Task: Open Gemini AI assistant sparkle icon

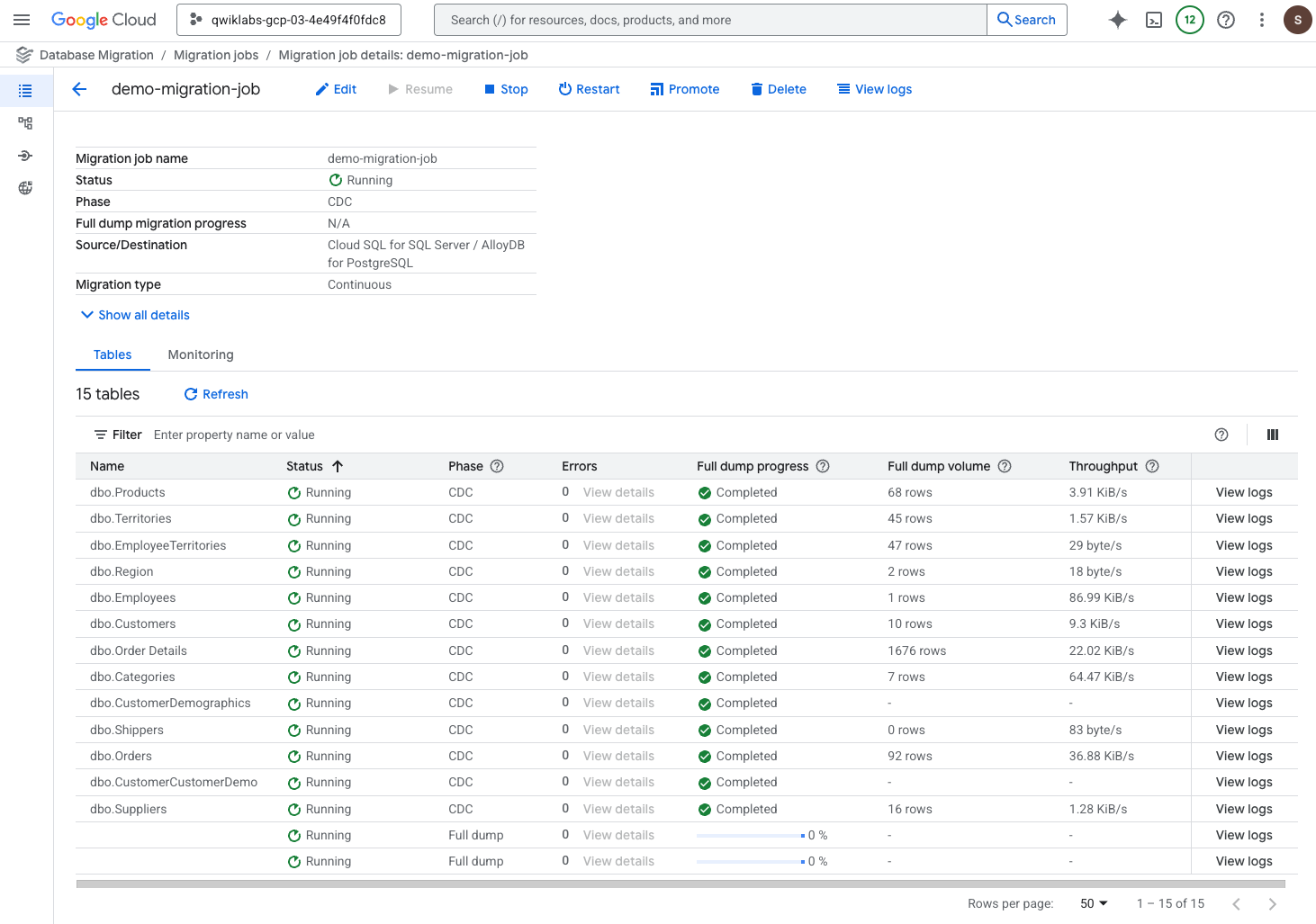Action: 1118,20
